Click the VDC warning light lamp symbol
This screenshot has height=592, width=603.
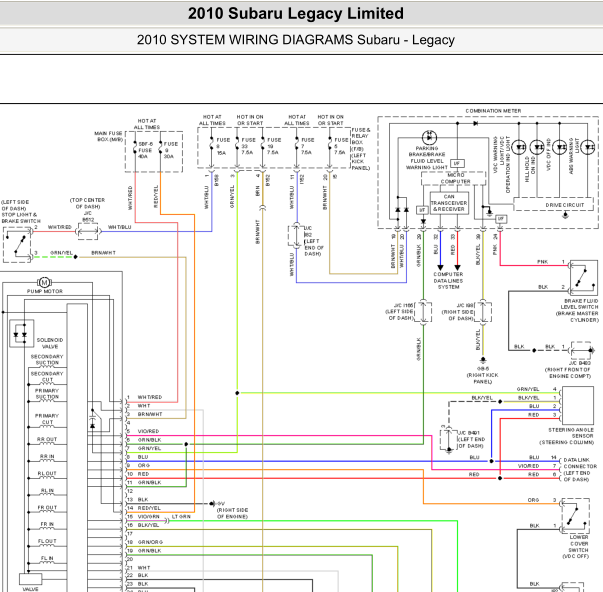519,147
